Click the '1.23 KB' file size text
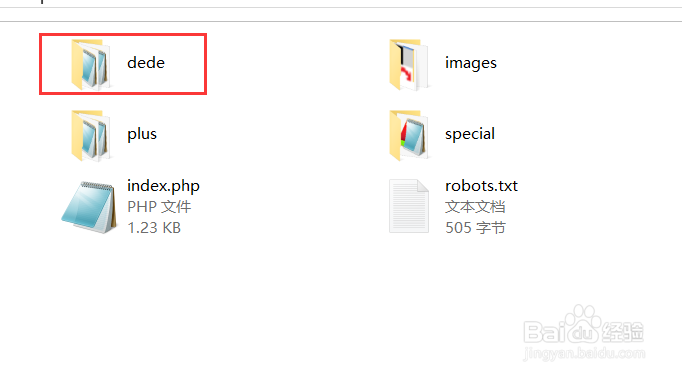This screenshot has height=378, width=682. tap(154, 227)
